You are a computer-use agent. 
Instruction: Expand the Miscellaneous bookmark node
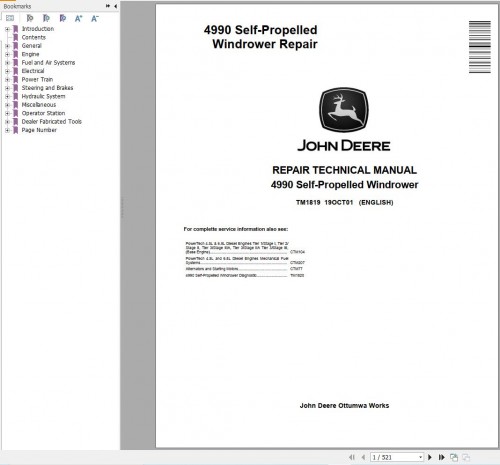7,105
